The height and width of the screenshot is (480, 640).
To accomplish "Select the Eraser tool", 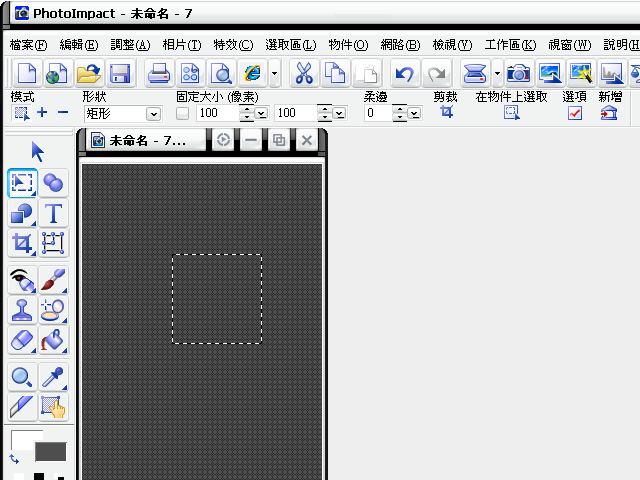I will click(x=22, y=340).
